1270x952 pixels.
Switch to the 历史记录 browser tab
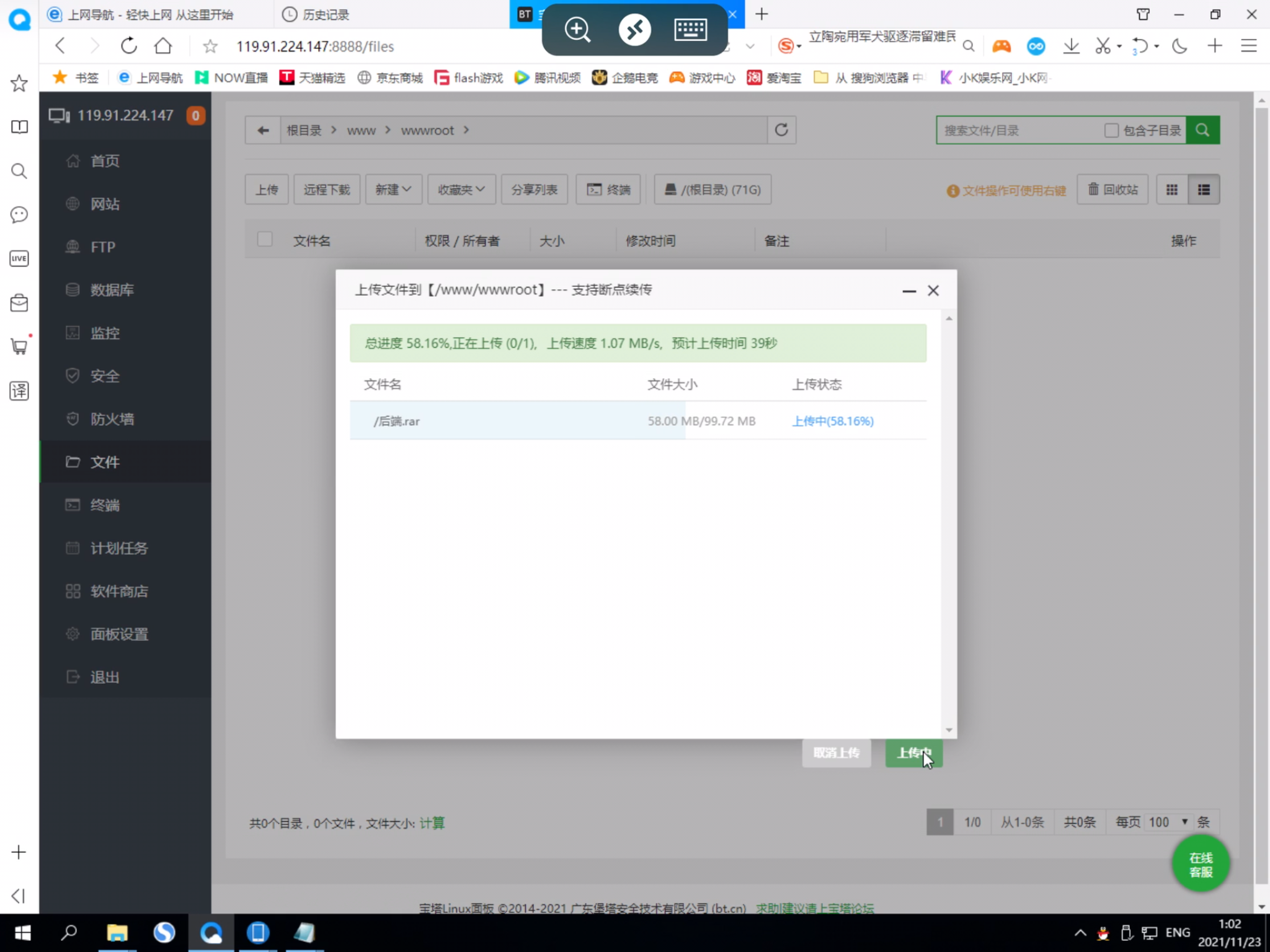tap(326, 14)
